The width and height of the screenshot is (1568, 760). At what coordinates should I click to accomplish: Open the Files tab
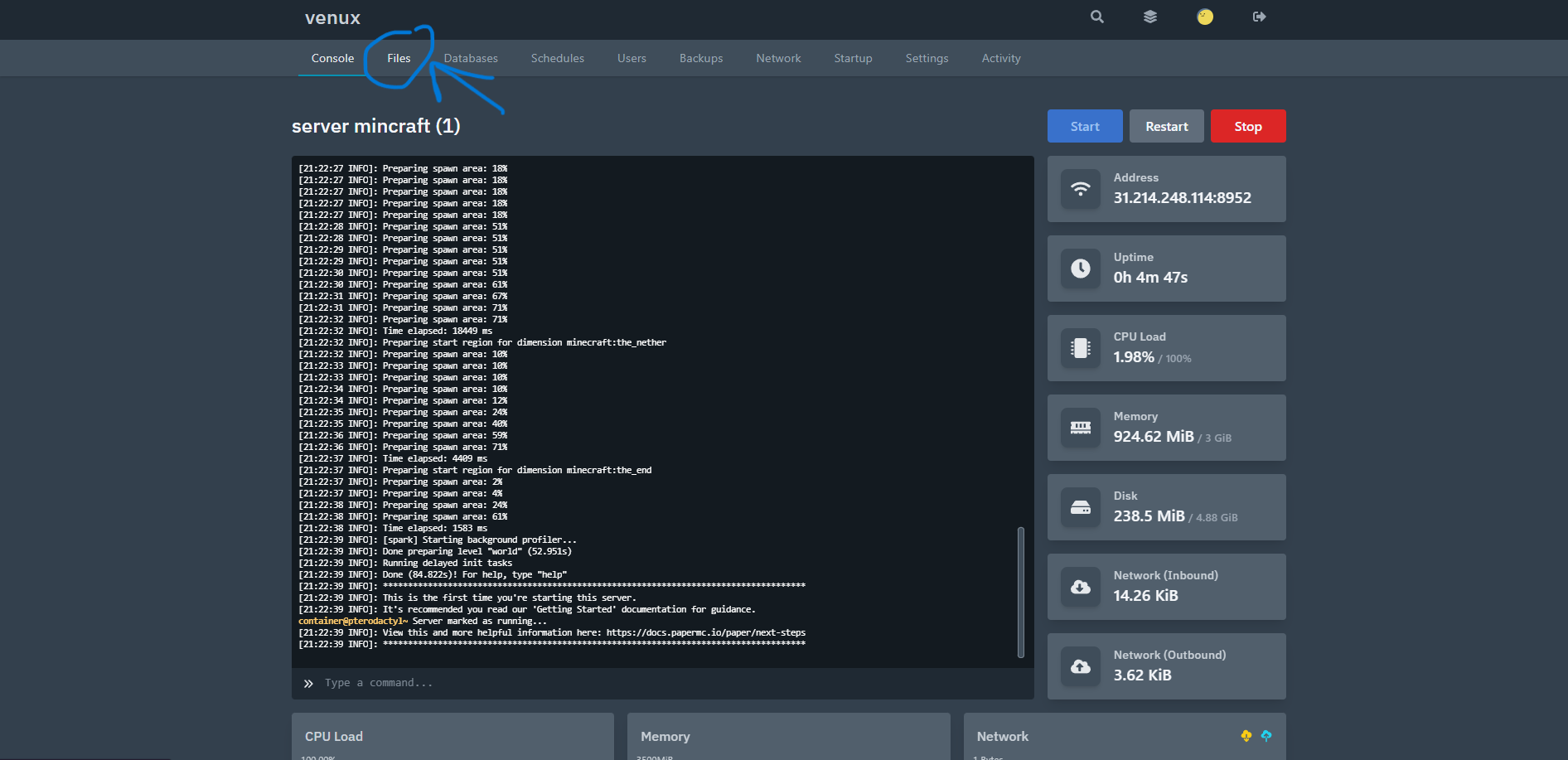(399, 59)
